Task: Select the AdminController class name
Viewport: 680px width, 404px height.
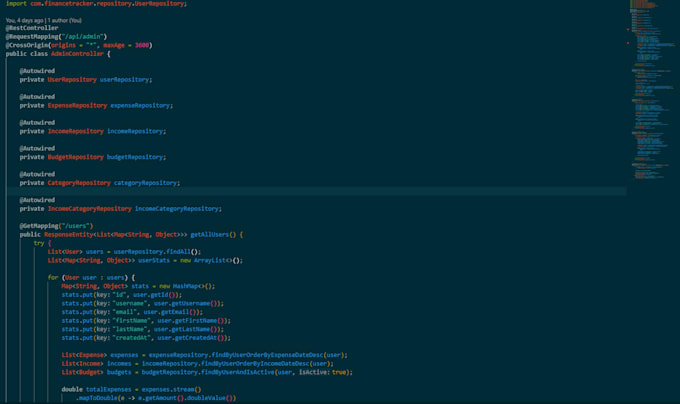Action: [x=77, y=54]
